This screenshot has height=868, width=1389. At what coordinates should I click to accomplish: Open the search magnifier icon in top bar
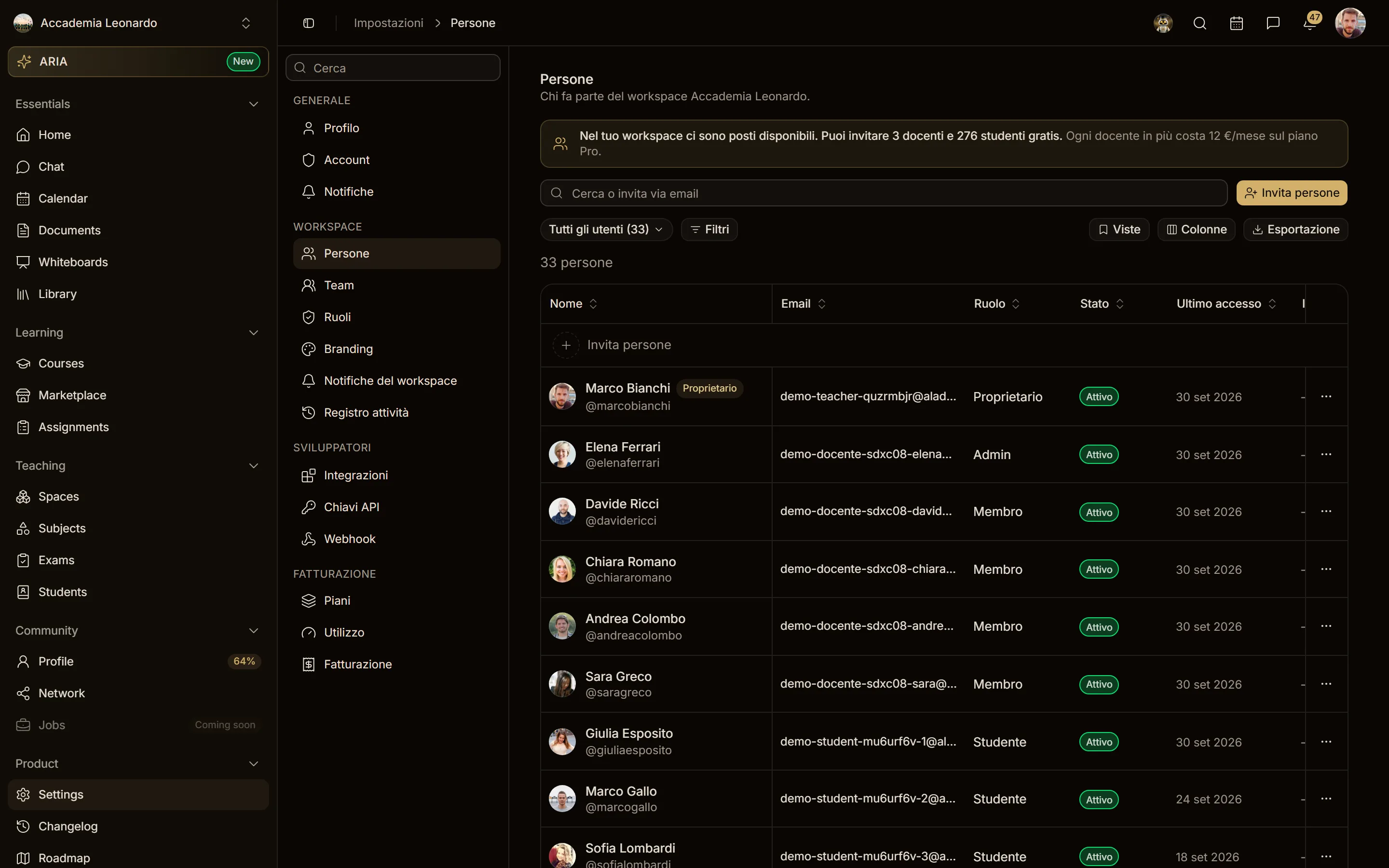click(x=1199, y=23)
